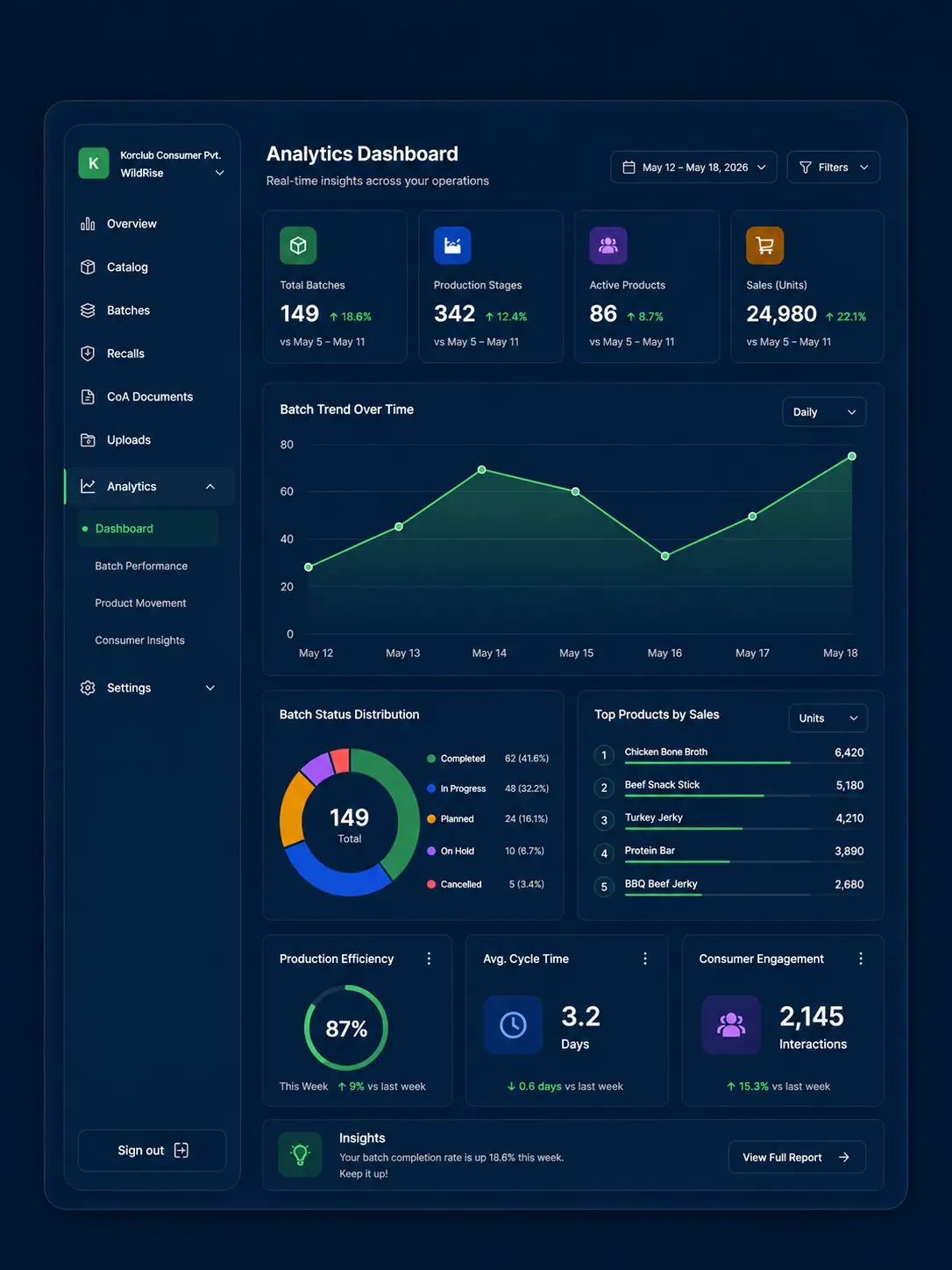Click the Sign out button

coord(153,1151)
